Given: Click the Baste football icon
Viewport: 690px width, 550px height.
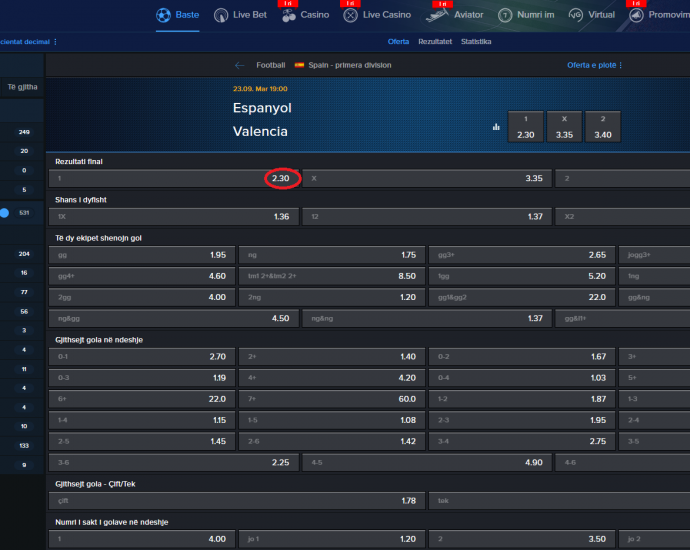Looking at the screenshot, I should [x=164, y=15].
